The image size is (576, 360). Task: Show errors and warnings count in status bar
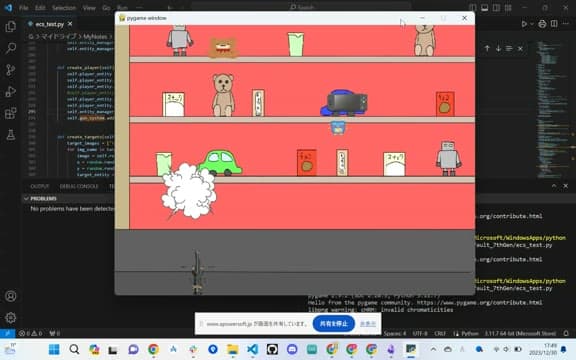pos(30,334)
